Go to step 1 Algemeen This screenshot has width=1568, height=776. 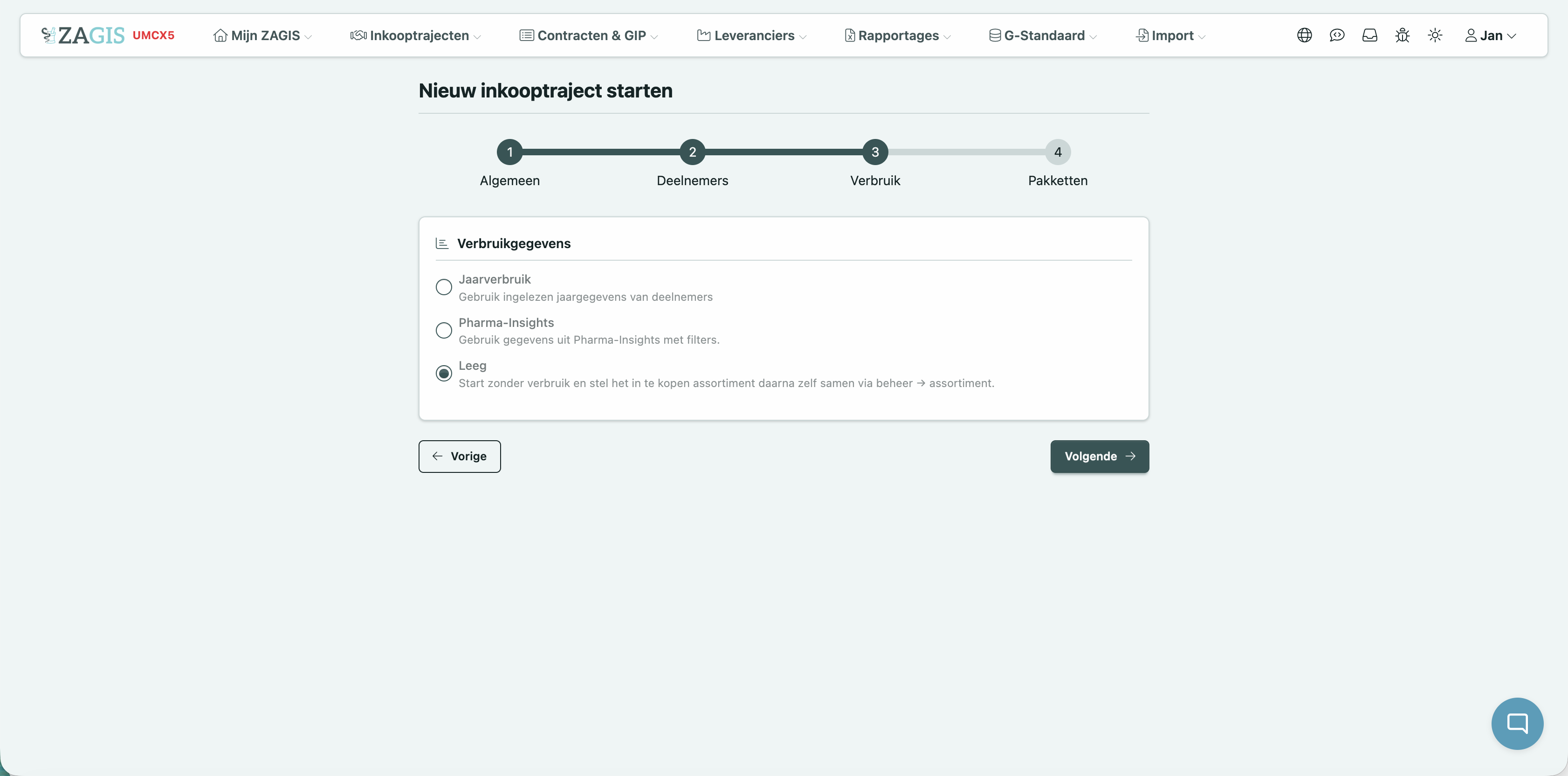click(x=509, y=152)
